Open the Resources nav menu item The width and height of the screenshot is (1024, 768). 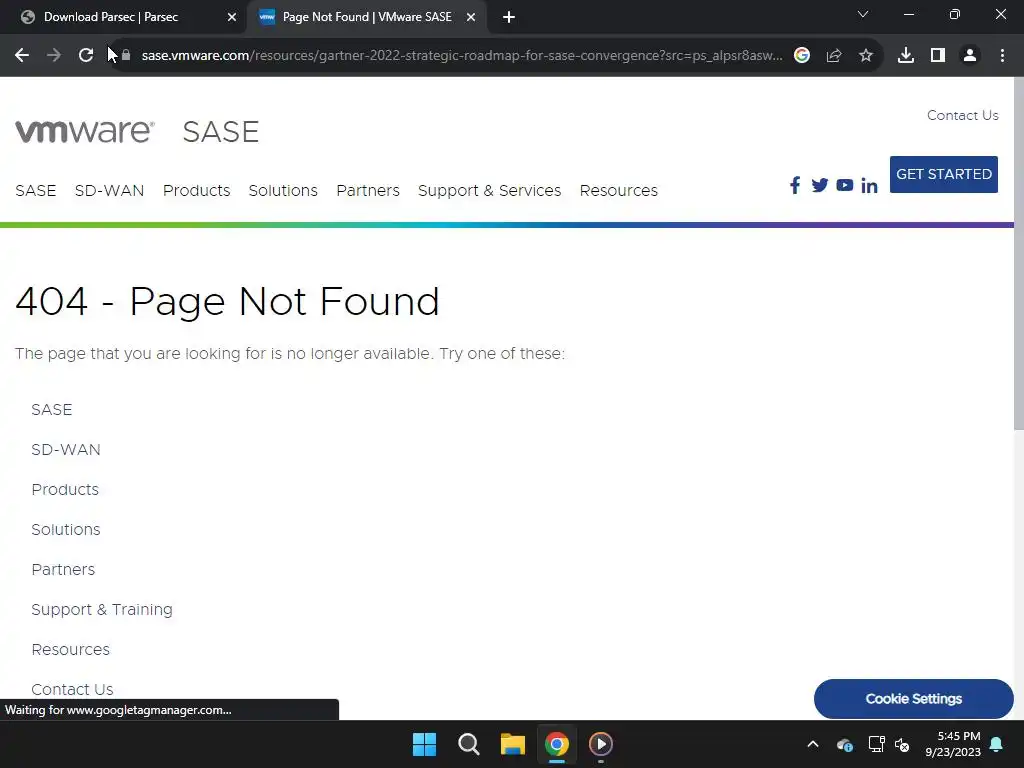[x=618, y=191]
